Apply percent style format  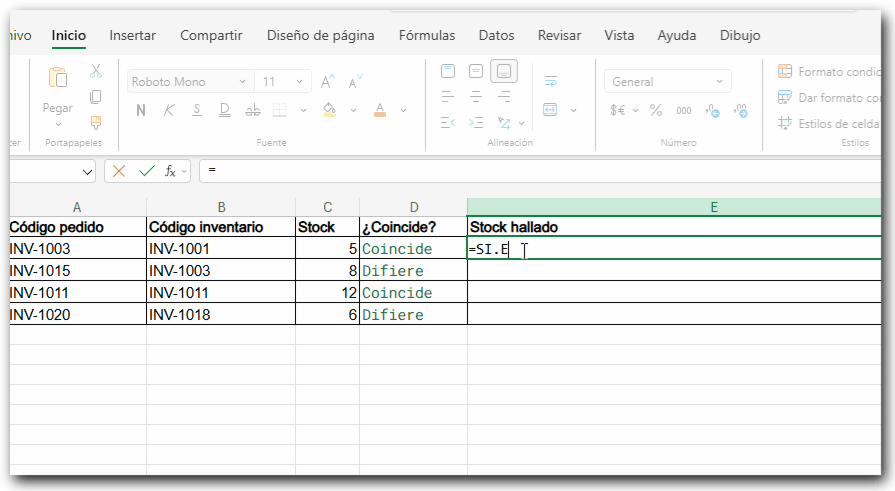point(656,110)
